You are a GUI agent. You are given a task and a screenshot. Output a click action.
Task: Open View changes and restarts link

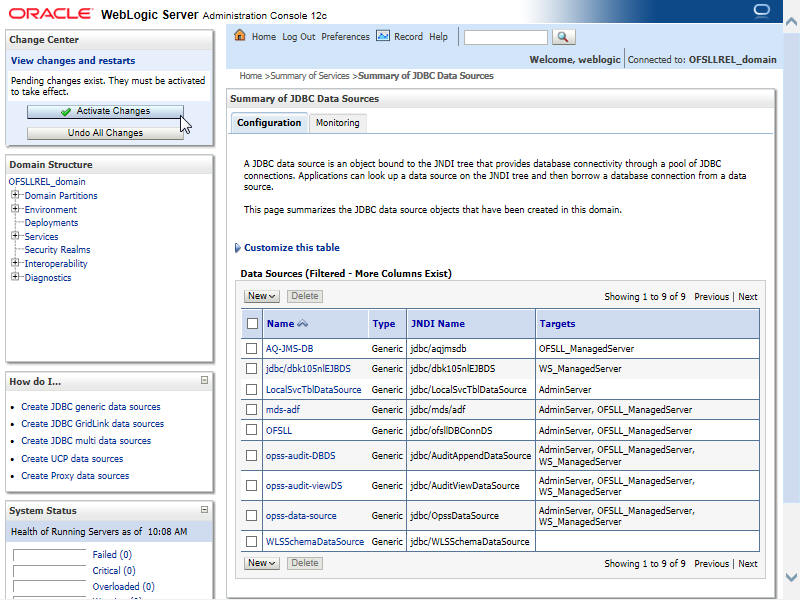point(73,61)
